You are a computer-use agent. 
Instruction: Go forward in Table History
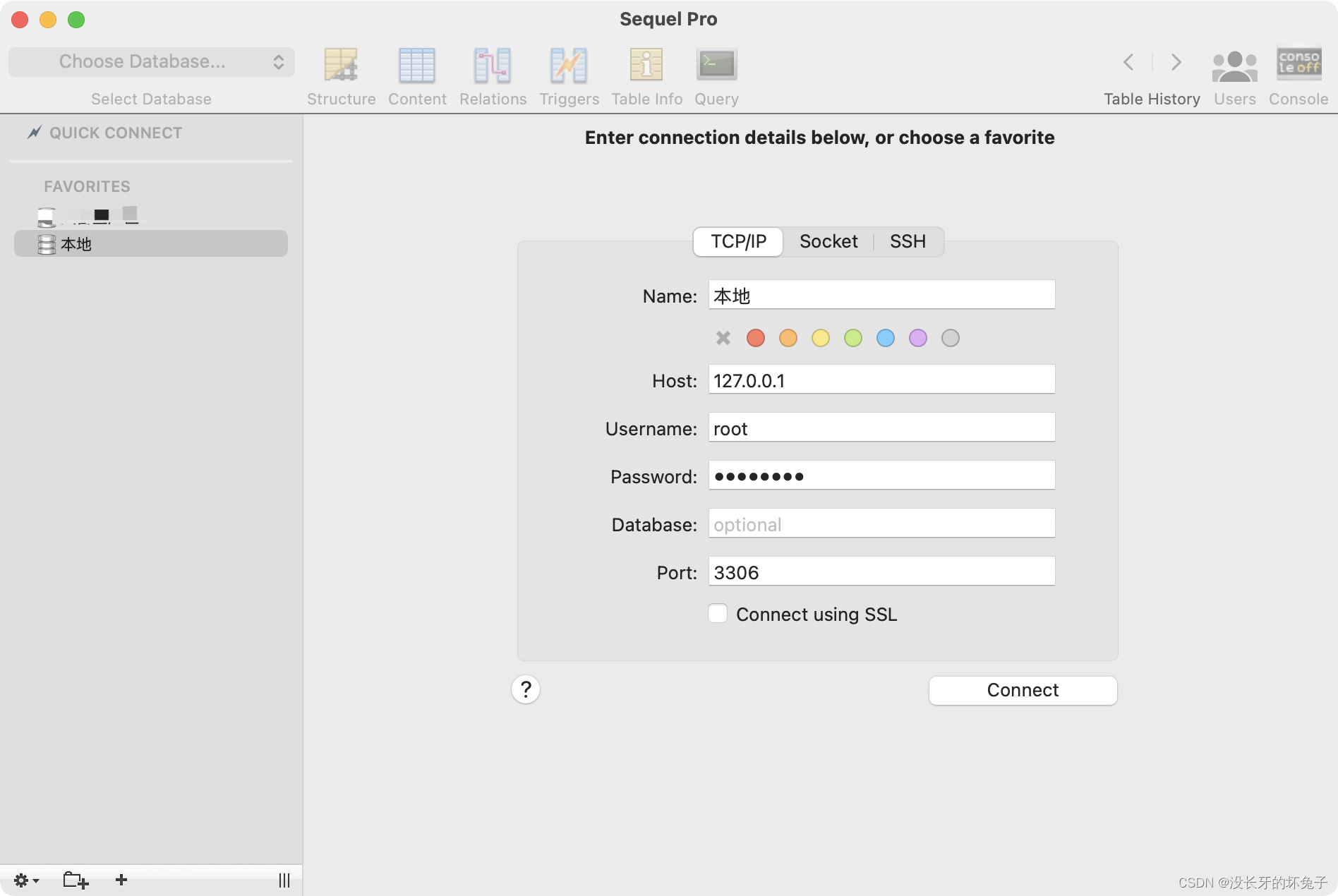click(x=1176, y=62)
